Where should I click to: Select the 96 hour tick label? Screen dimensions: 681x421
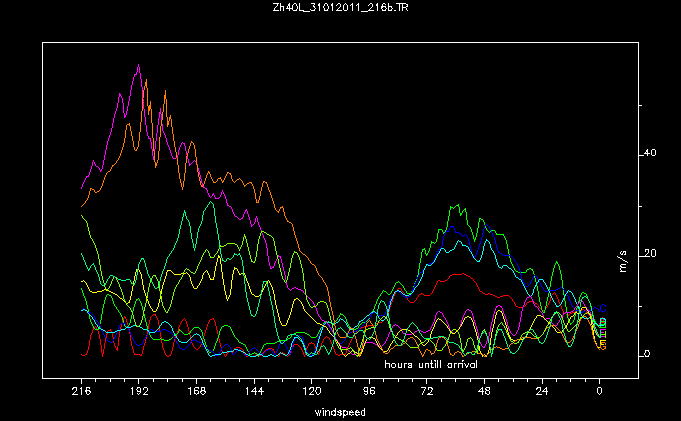(369, 392)
